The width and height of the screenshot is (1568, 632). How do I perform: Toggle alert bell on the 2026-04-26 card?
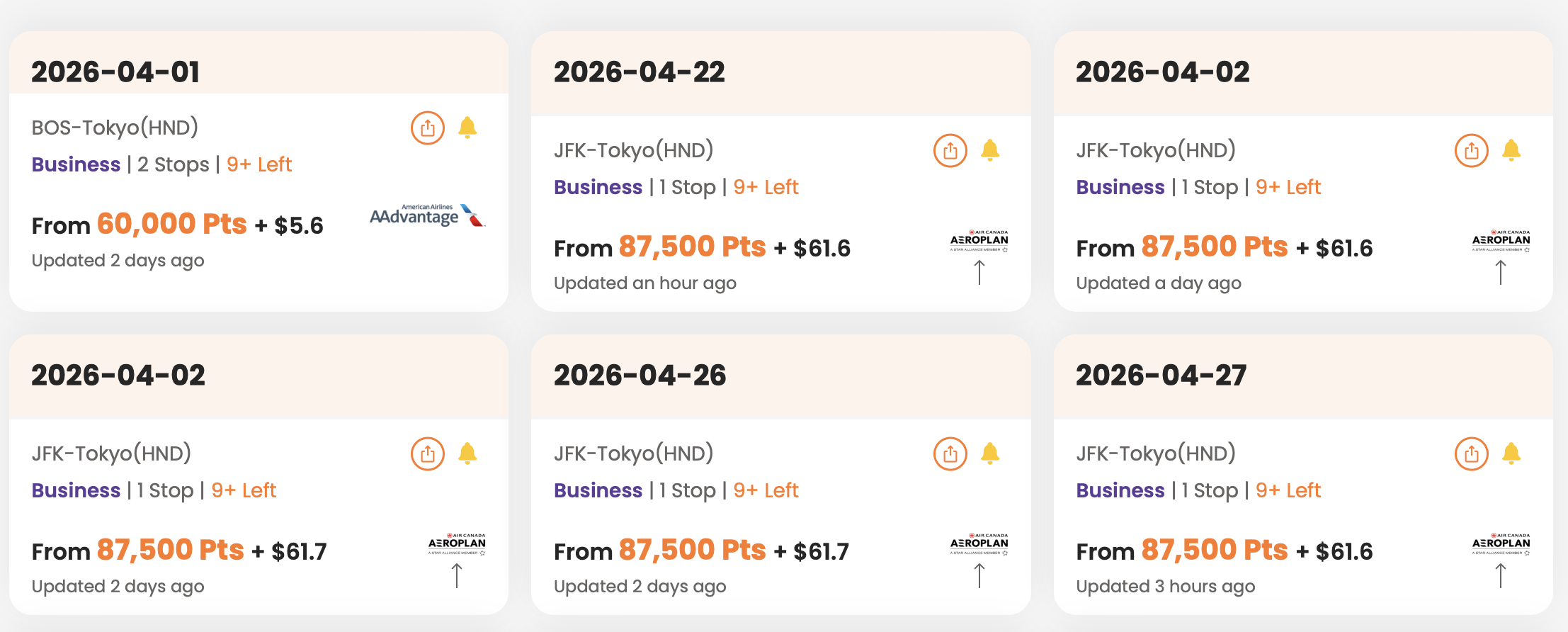tap(990, 453)
